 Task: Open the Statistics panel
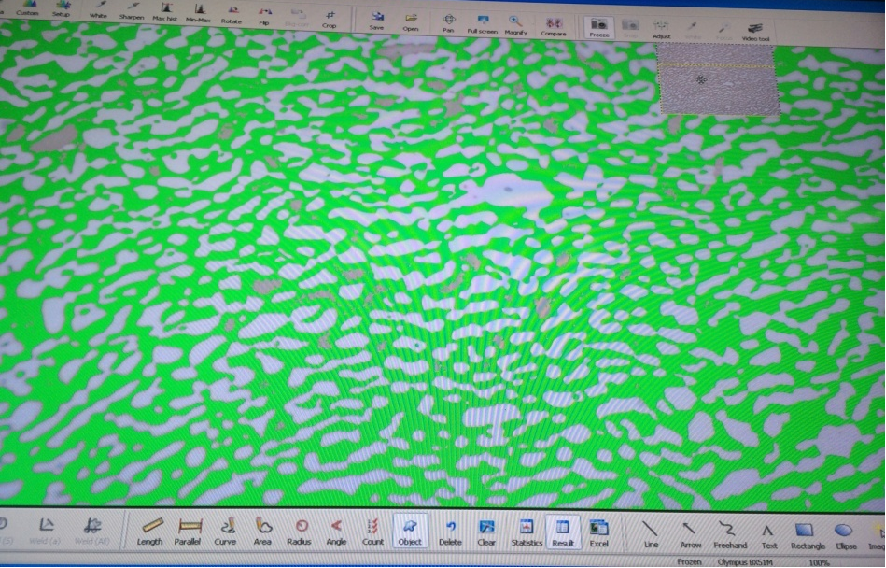(x=527, y=530)
